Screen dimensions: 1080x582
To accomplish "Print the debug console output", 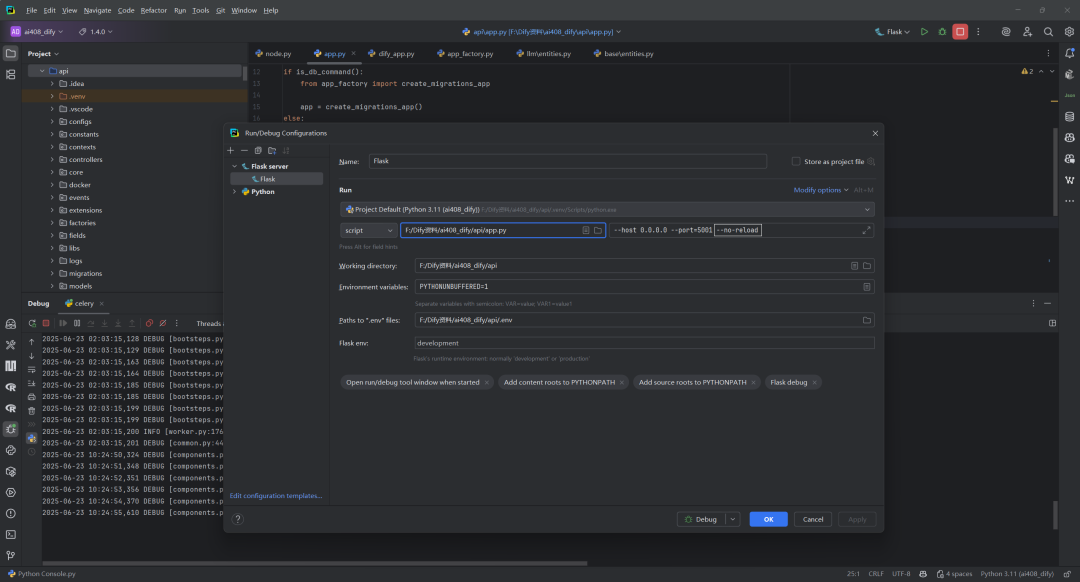I will [x=32, y=397].
